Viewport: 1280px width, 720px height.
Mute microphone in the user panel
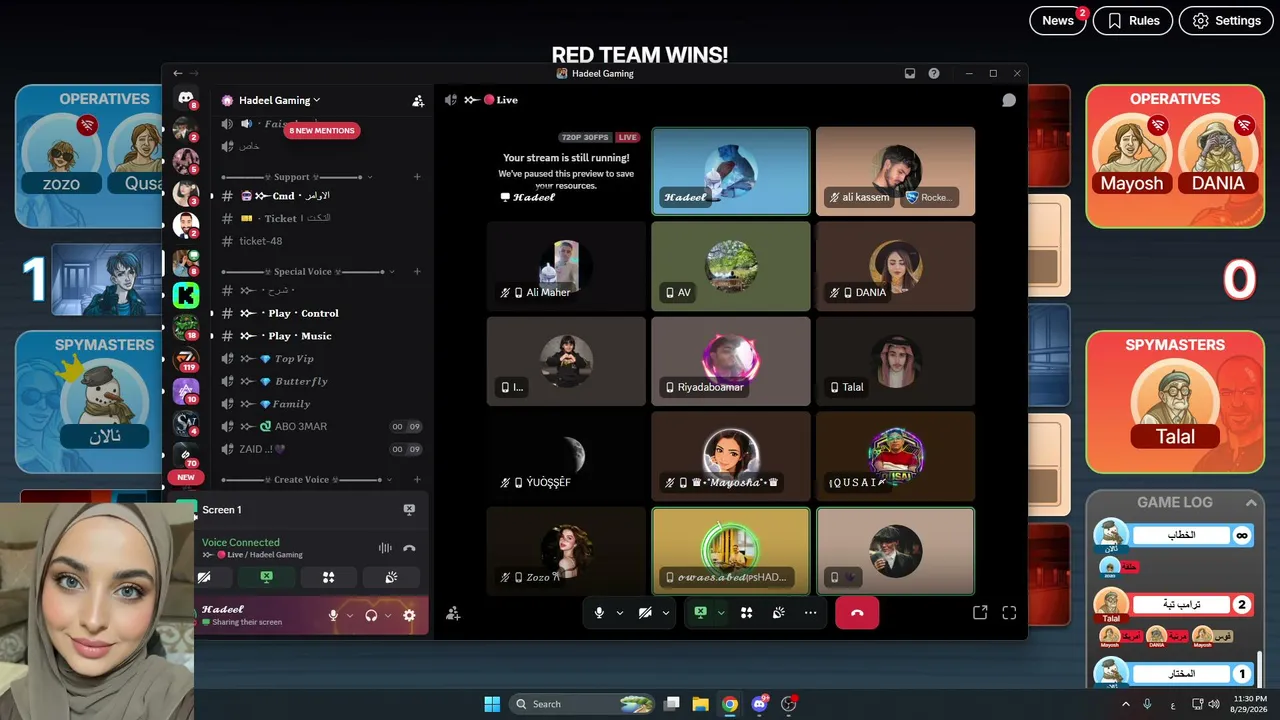pyautogui.click(x=334, y=616)
